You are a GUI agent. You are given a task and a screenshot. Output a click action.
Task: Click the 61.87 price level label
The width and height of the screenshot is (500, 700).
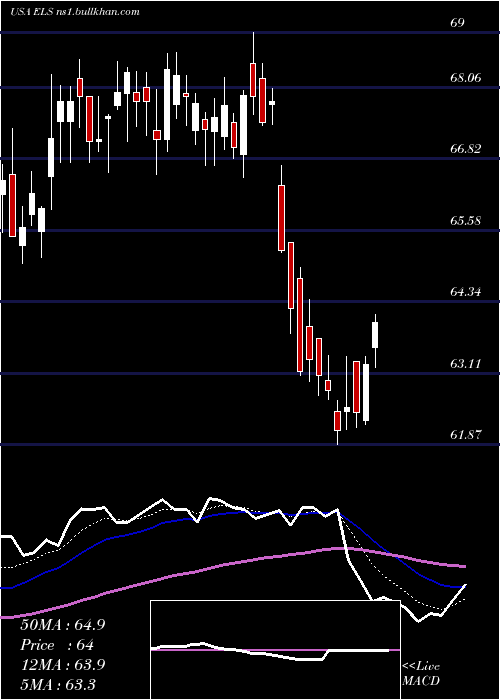tap(466, 435)
